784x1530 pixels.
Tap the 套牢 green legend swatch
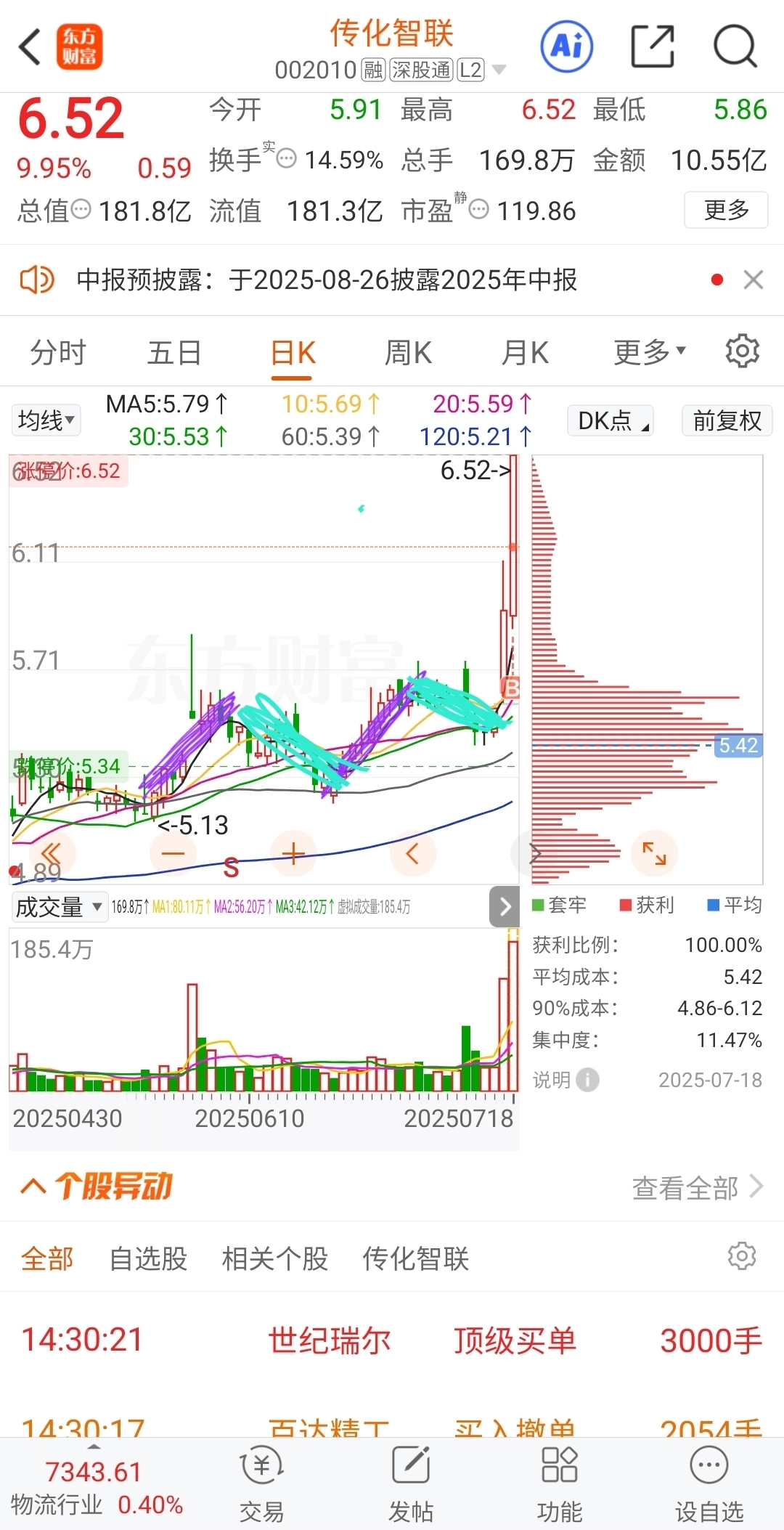[x=538, y=905]
